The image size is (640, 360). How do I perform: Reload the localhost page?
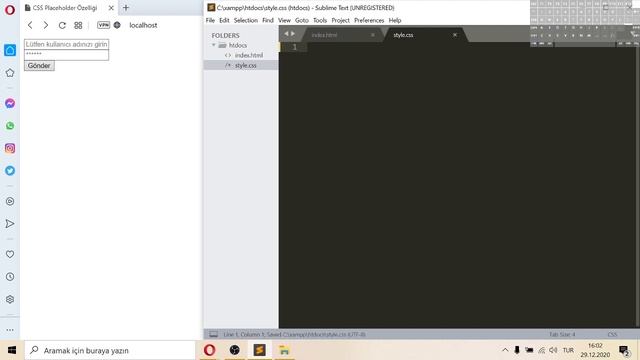pos(62,25)
